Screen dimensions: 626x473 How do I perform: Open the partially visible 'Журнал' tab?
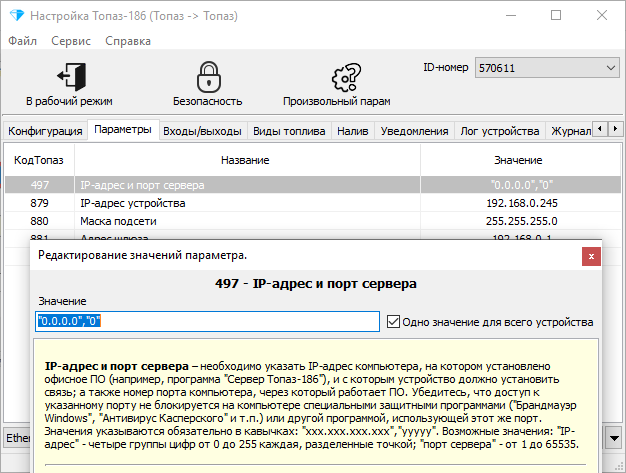click(x=571, y=131)
